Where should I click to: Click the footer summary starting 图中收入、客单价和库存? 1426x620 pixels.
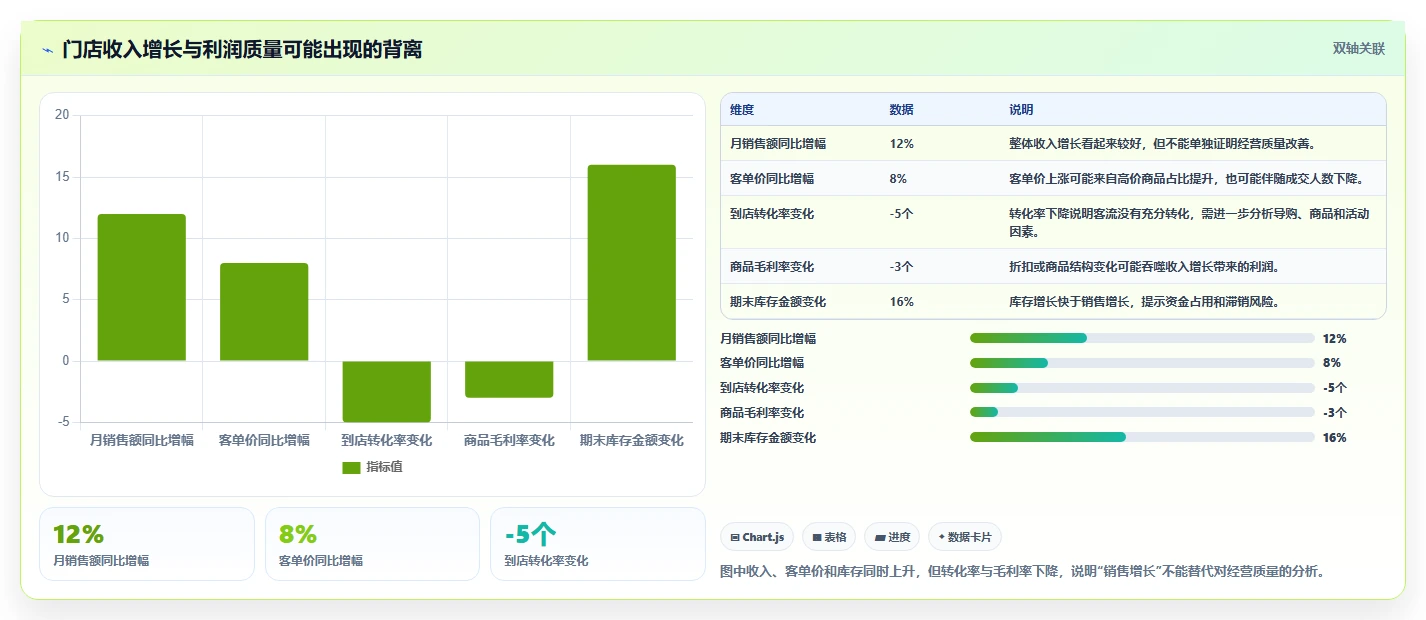(x=1022, y=572)
